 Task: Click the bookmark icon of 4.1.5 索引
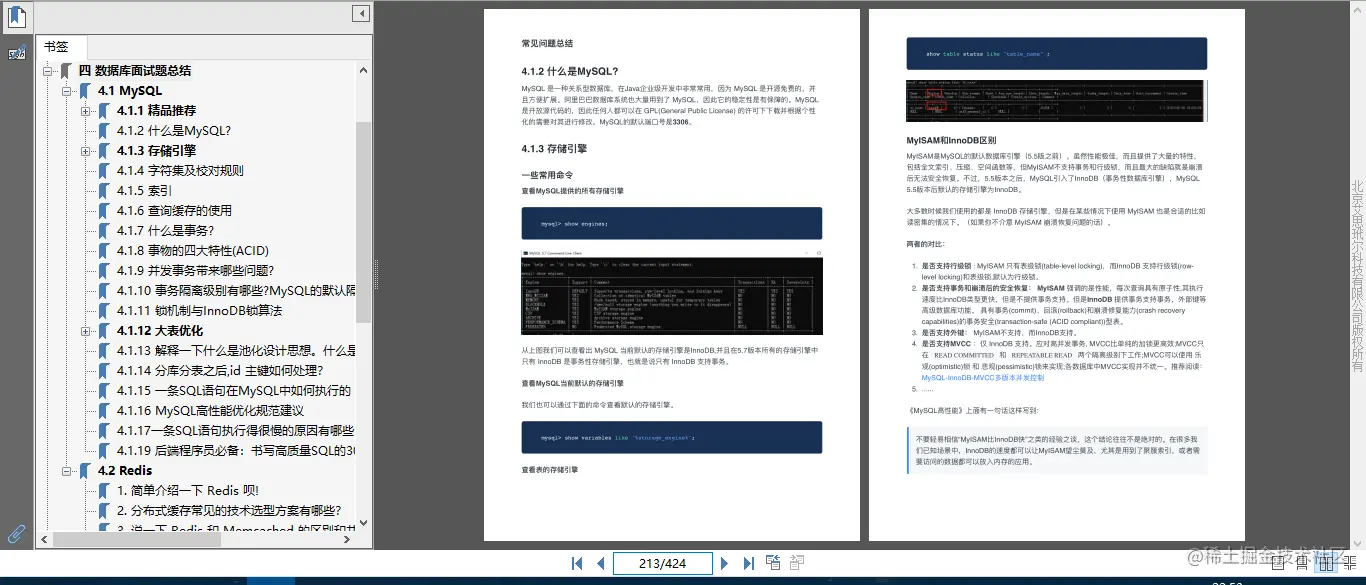pos(103,191)
